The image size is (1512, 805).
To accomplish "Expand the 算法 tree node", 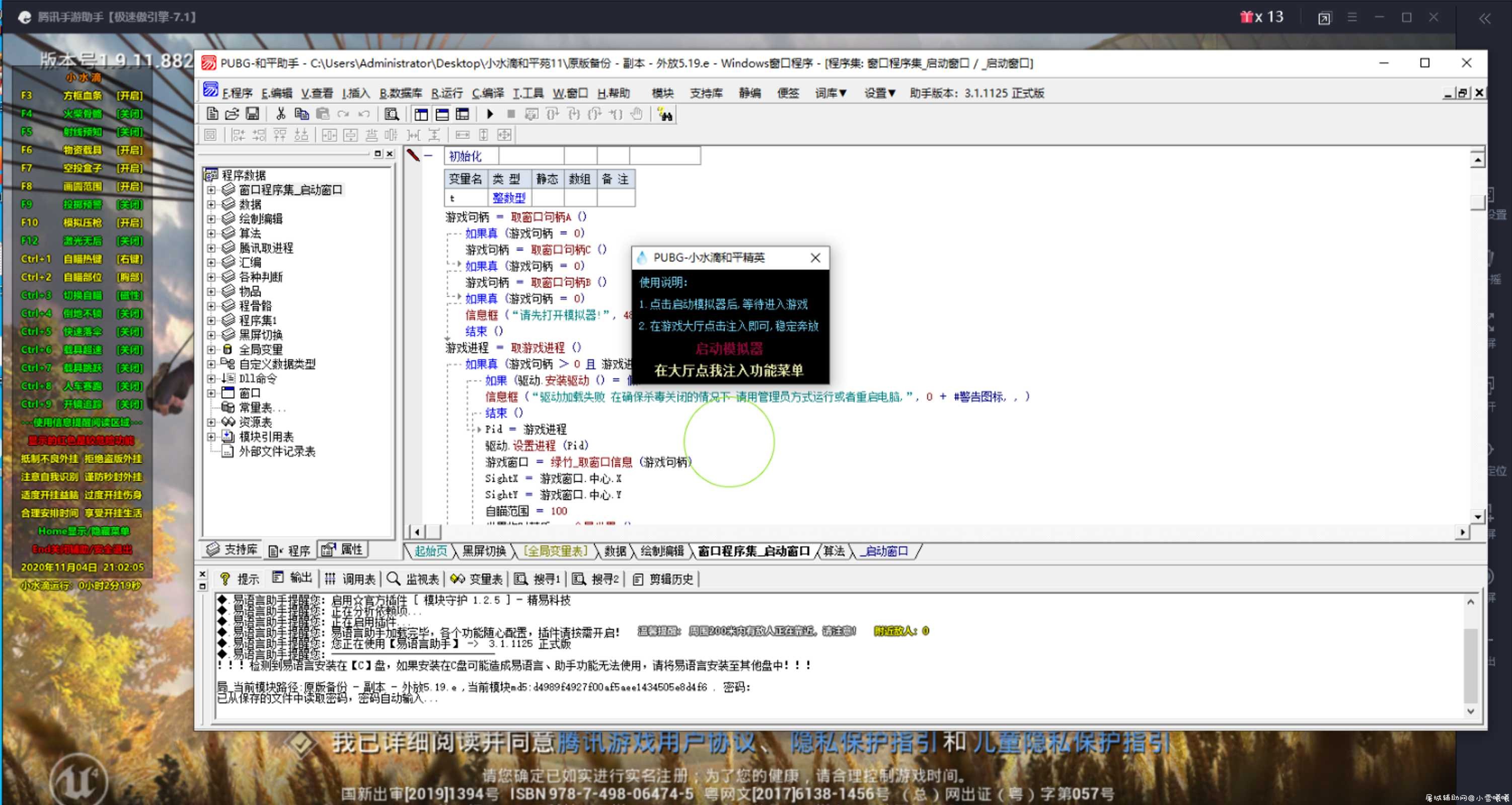I will [211, 233].
